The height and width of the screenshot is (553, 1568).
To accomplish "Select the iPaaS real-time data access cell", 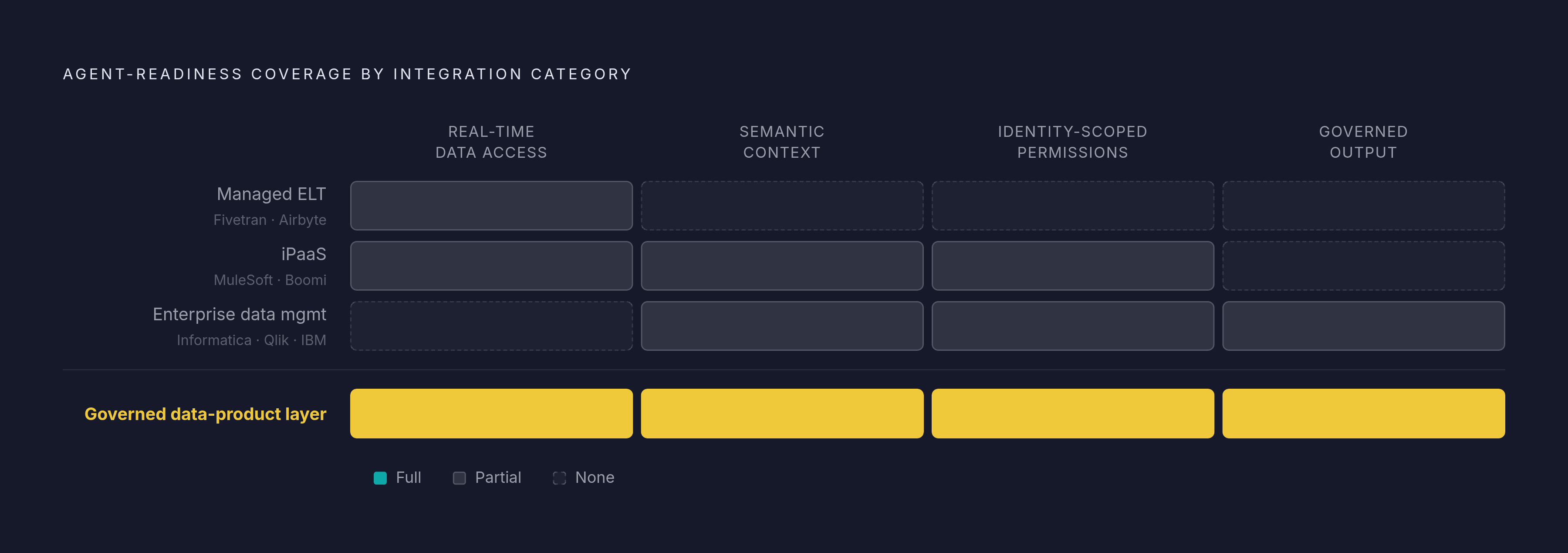I will (x=491, y=265).
